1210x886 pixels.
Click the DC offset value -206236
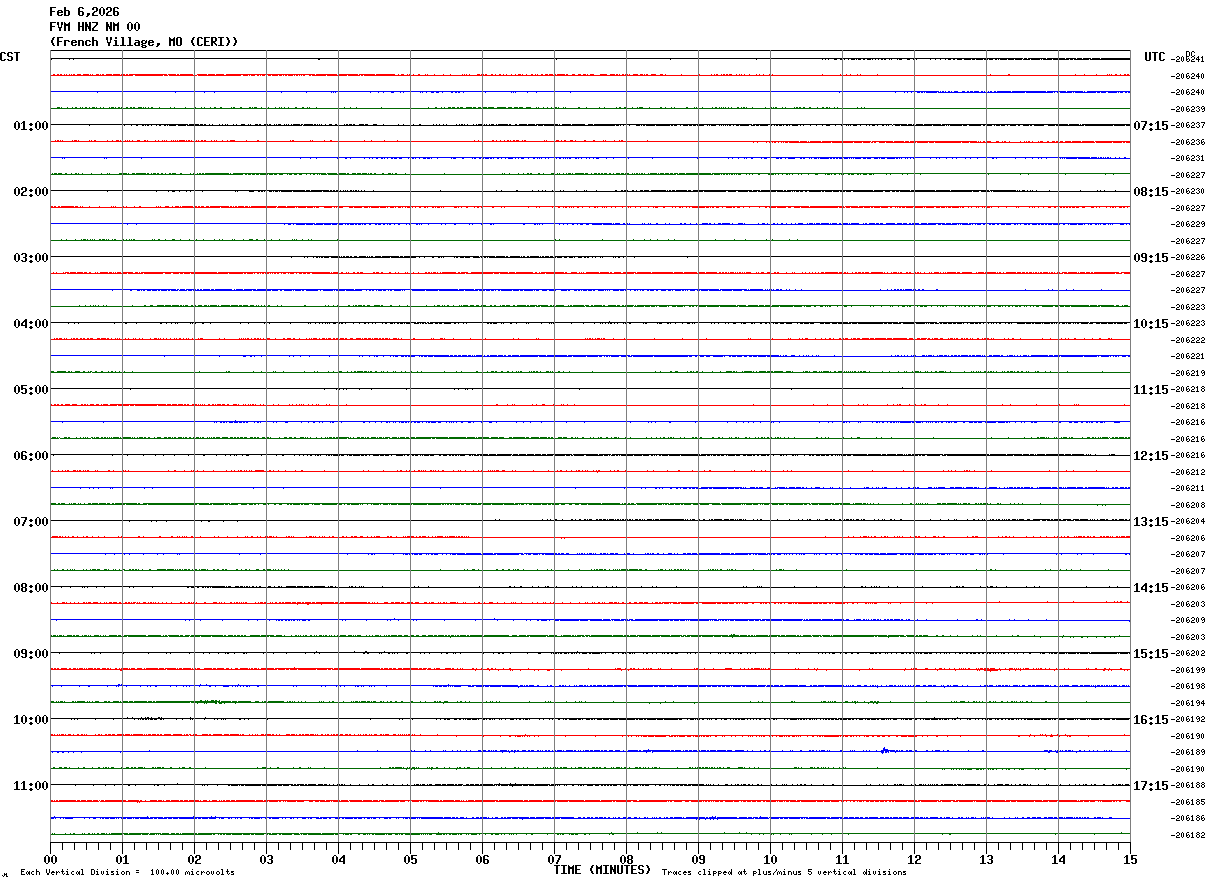(1188, 142)
